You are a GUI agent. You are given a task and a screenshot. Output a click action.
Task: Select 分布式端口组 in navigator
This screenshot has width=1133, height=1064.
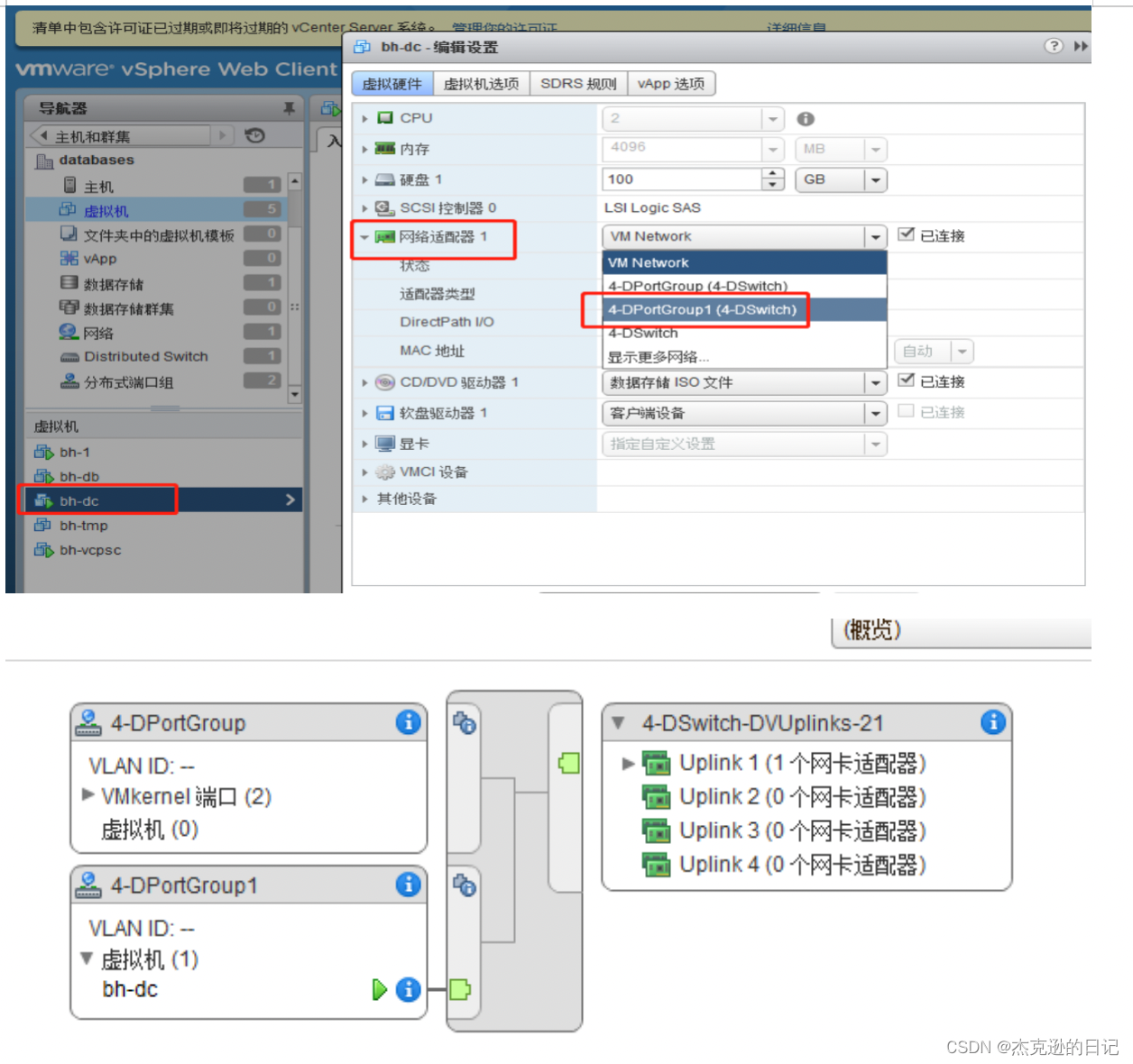(128, 381)
